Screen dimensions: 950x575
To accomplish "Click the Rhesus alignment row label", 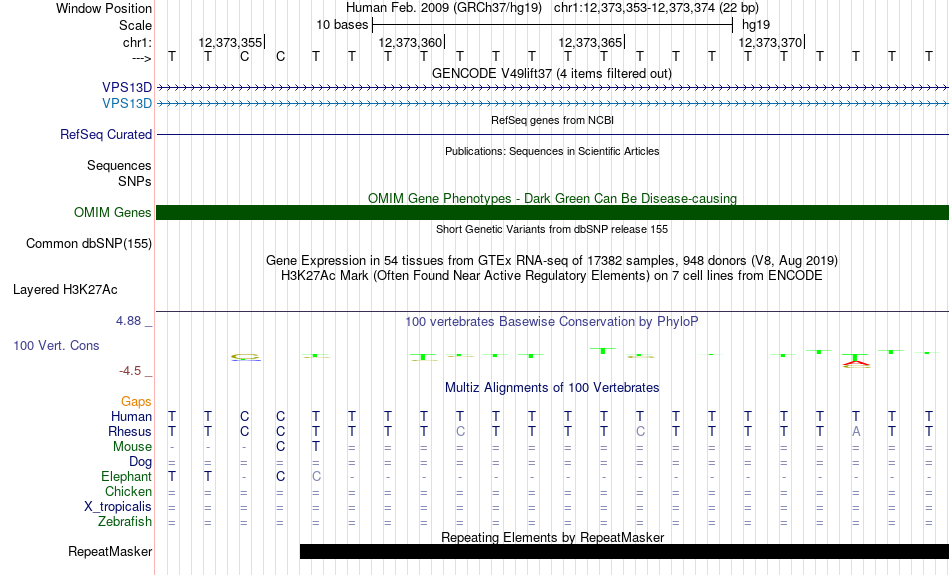I will pos(130,431).
